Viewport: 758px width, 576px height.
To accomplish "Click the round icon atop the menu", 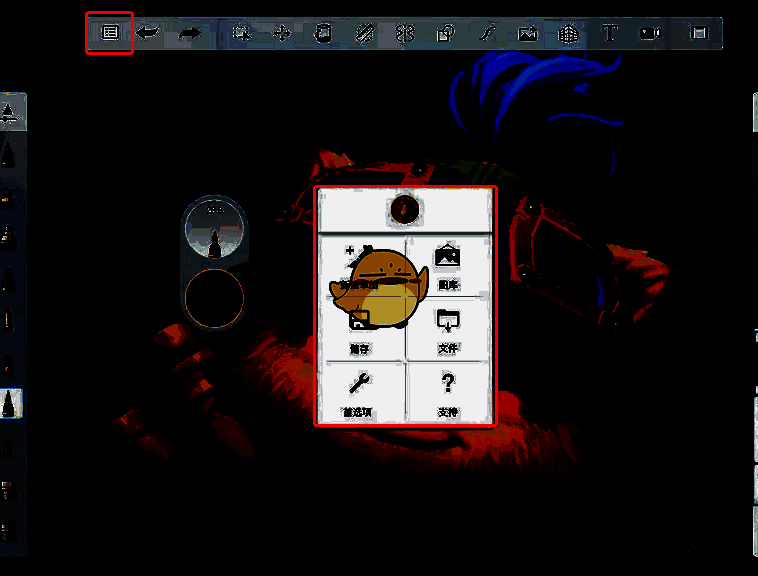I will 404,210.
